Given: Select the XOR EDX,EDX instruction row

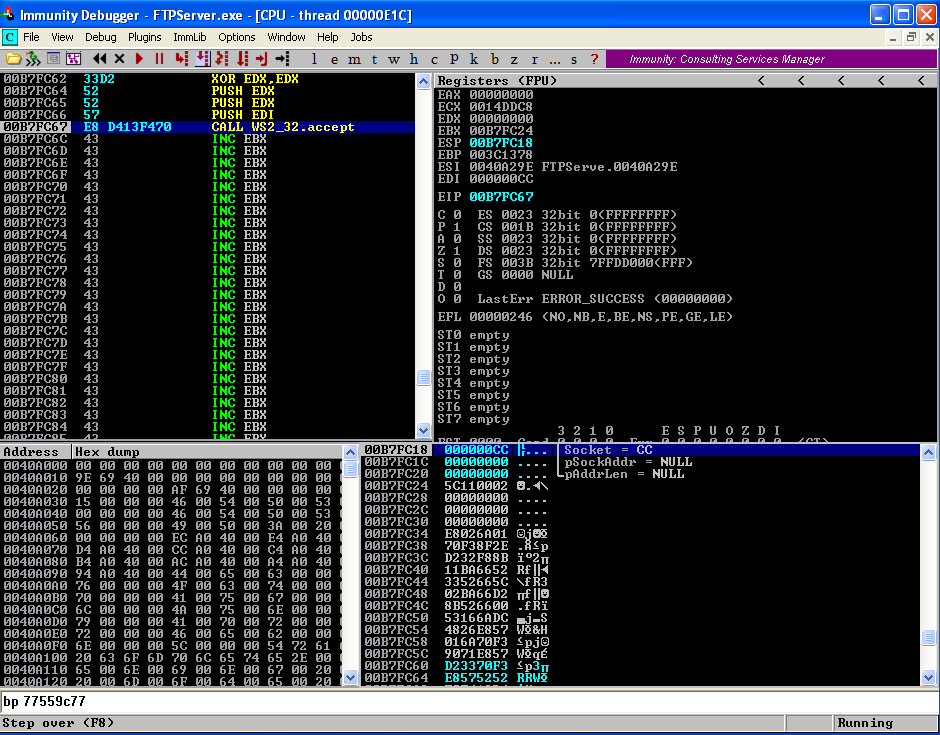Looking at the screenshot, I should (x=208, y=79).
